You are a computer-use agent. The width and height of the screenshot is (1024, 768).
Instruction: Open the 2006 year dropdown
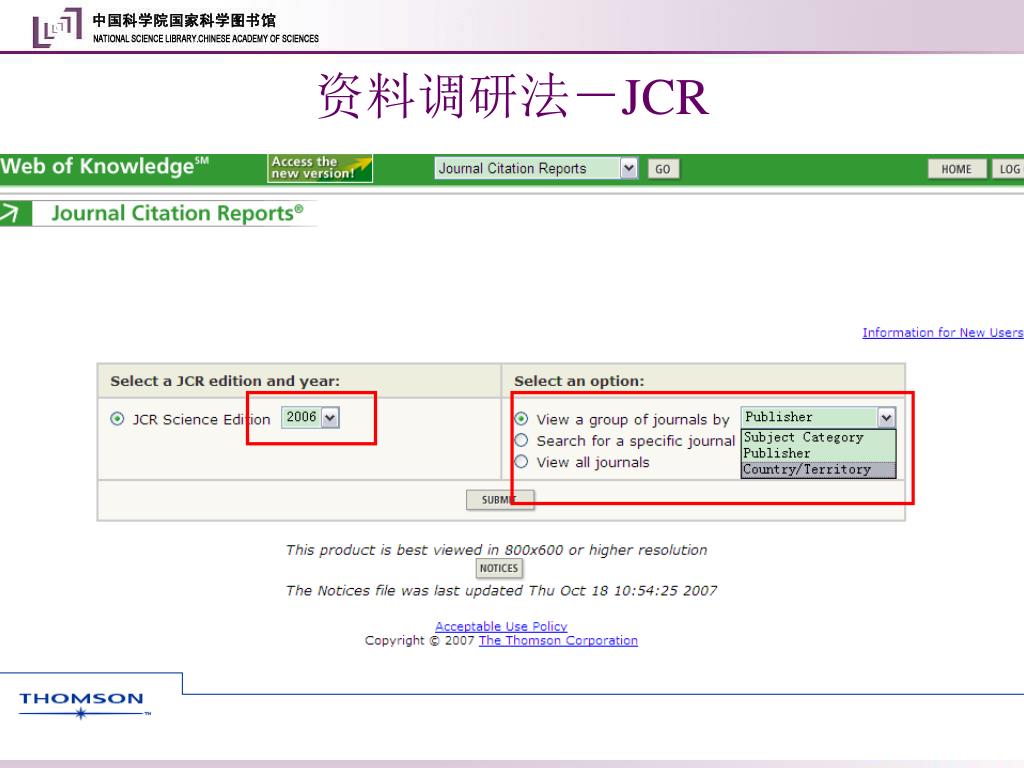(x=310, y=417)
